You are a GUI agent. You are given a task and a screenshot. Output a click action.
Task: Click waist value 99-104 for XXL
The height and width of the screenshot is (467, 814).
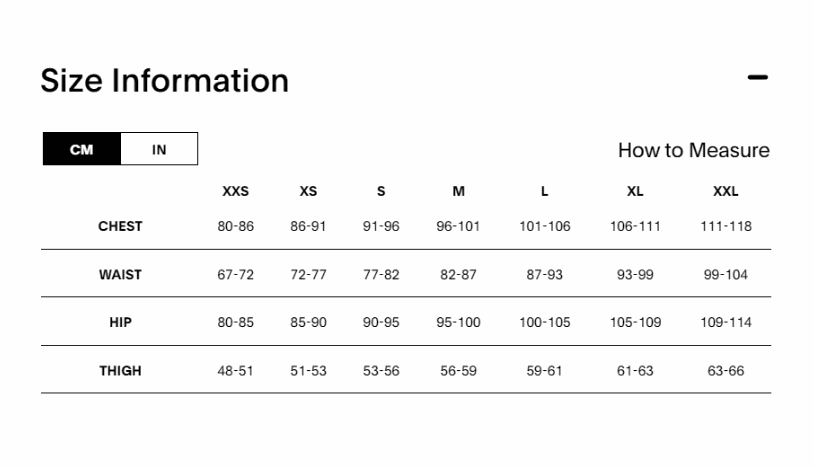726,274
